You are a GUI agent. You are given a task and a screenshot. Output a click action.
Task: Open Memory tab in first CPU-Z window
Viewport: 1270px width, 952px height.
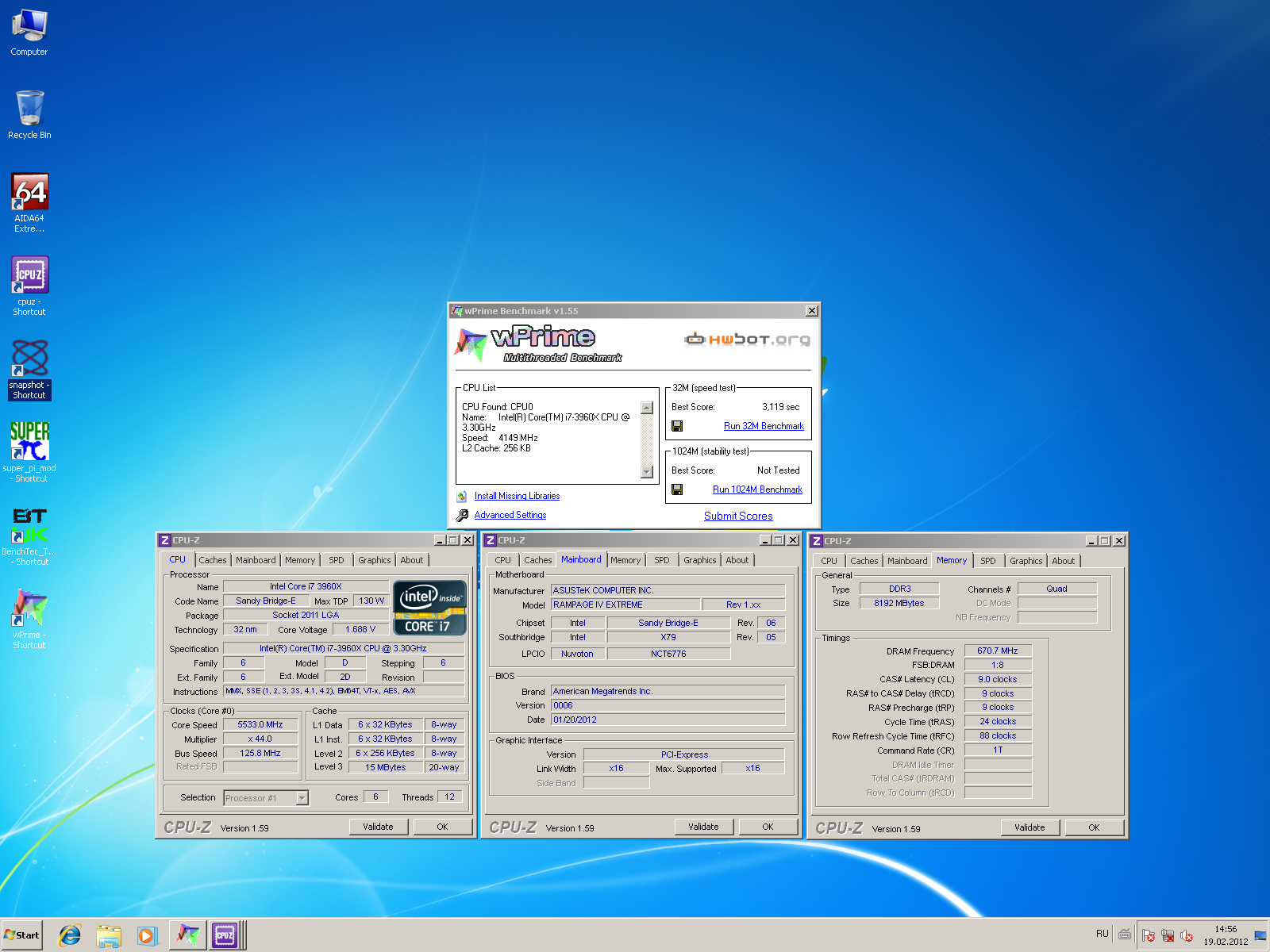tap(300, 560)
